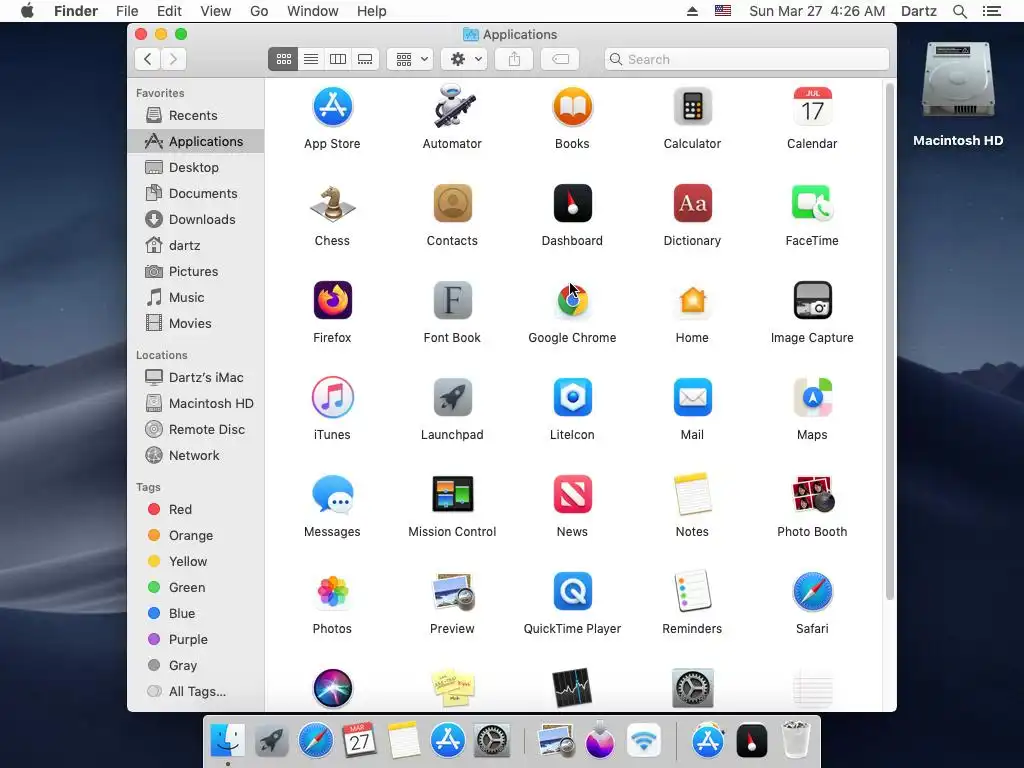Open the File menu
Image resolution: width=1024 pixels, height=768 pixels.
[127, 11]
